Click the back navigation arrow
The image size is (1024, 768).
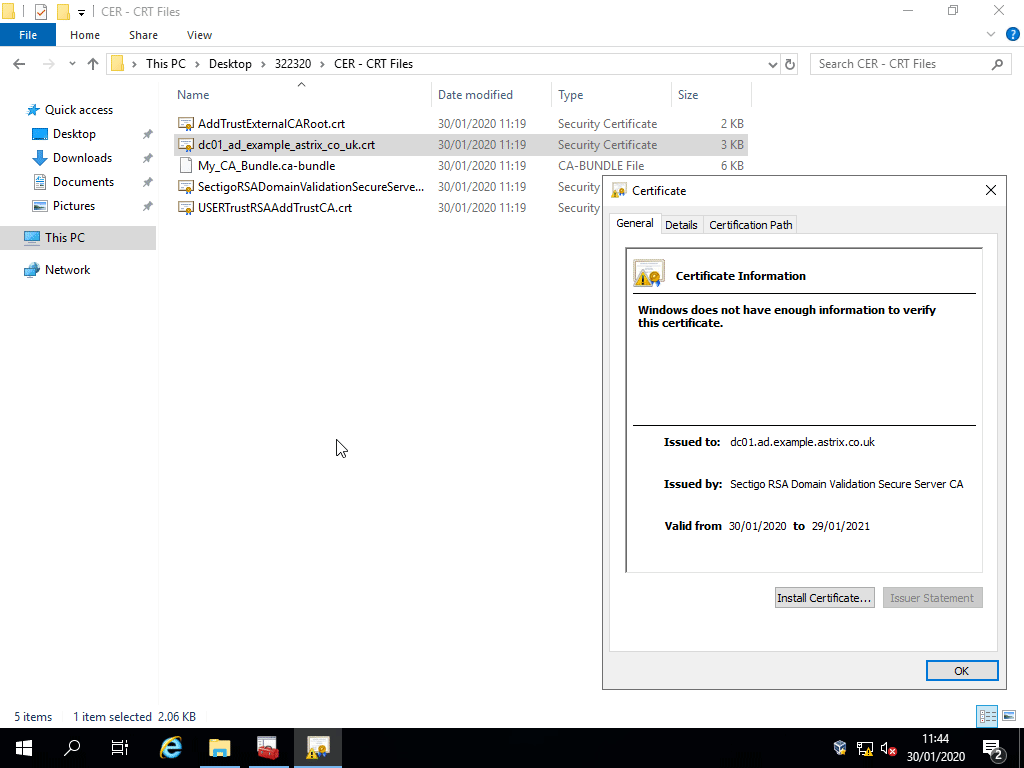point(18,63)
